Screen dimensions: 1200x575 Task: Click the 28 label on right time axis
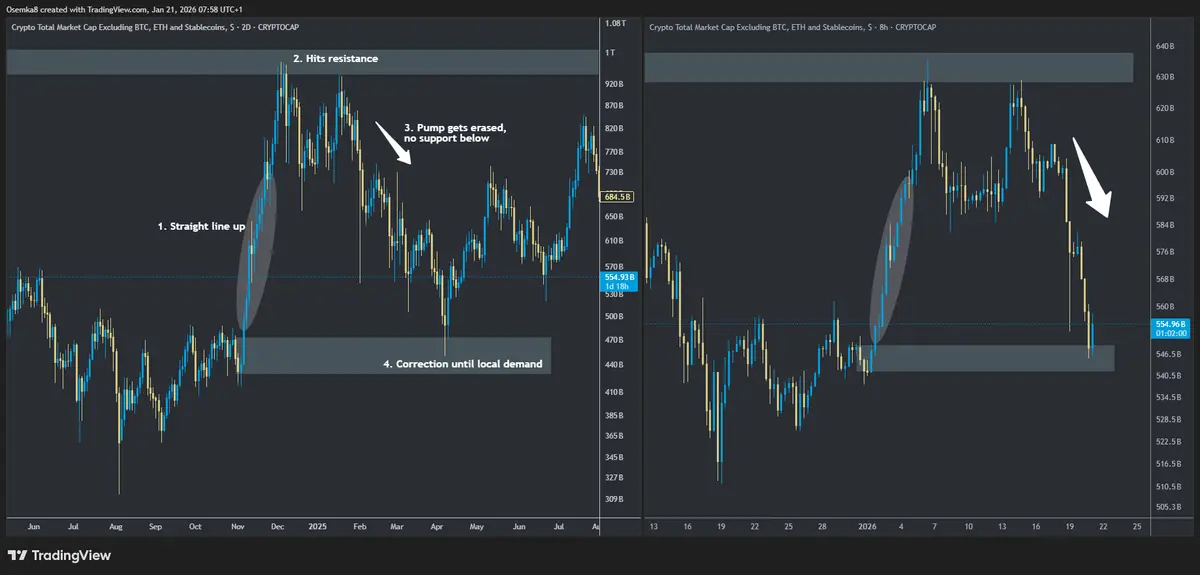820,526
